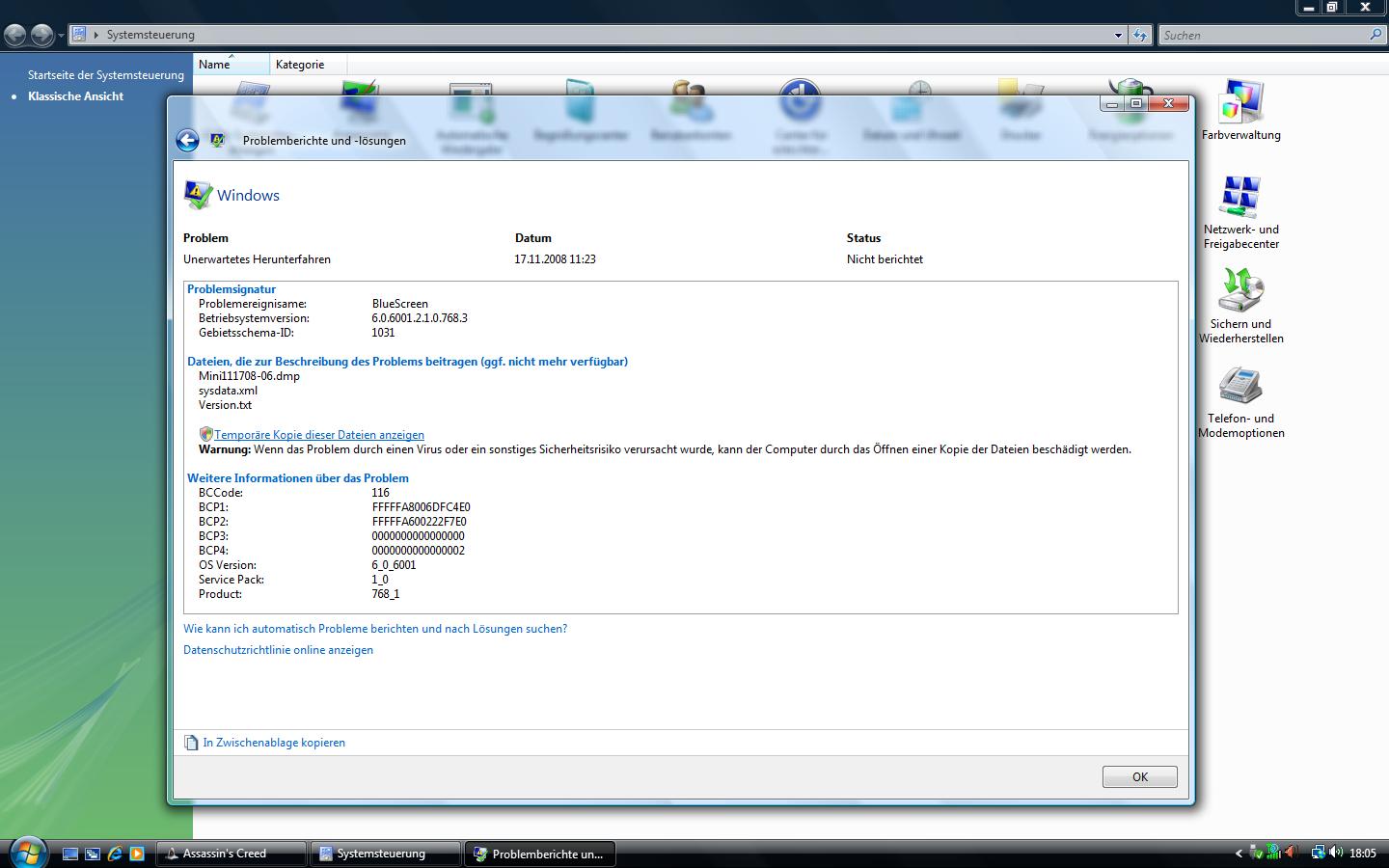
Task: Open Wie kann ich automatisch Probleme berichten link
Action: coord(375,629)
